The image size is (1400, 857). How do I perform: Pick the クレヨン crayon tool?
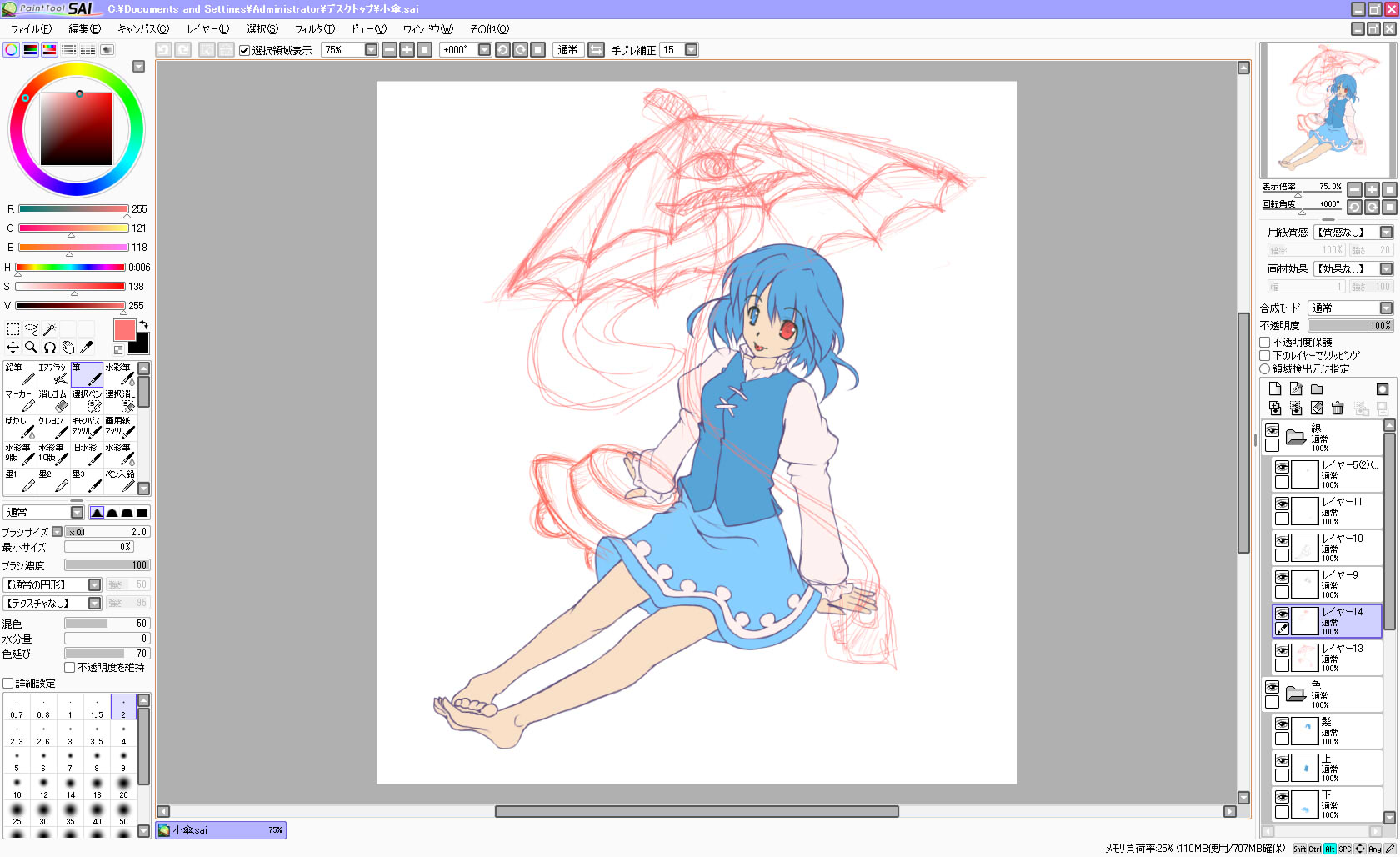[x=53, y=428]
